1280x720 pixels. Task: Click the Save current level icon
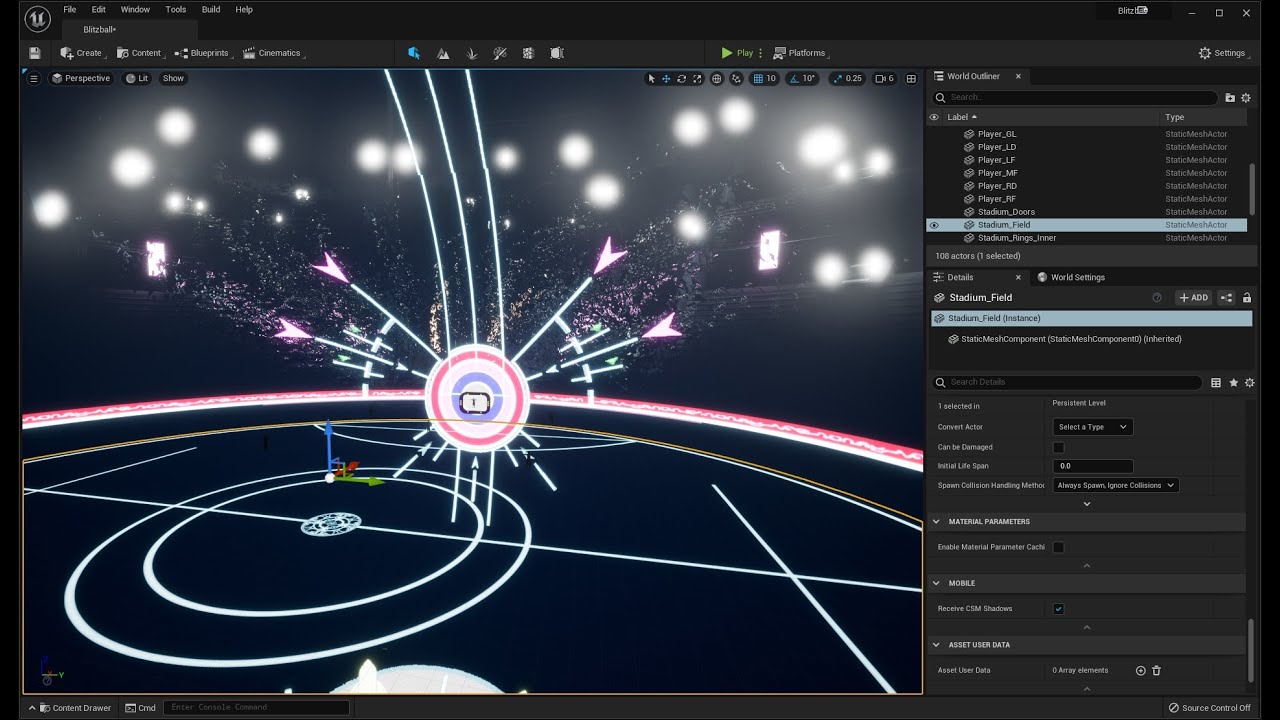pyautogui.click(x=35, y=53)
